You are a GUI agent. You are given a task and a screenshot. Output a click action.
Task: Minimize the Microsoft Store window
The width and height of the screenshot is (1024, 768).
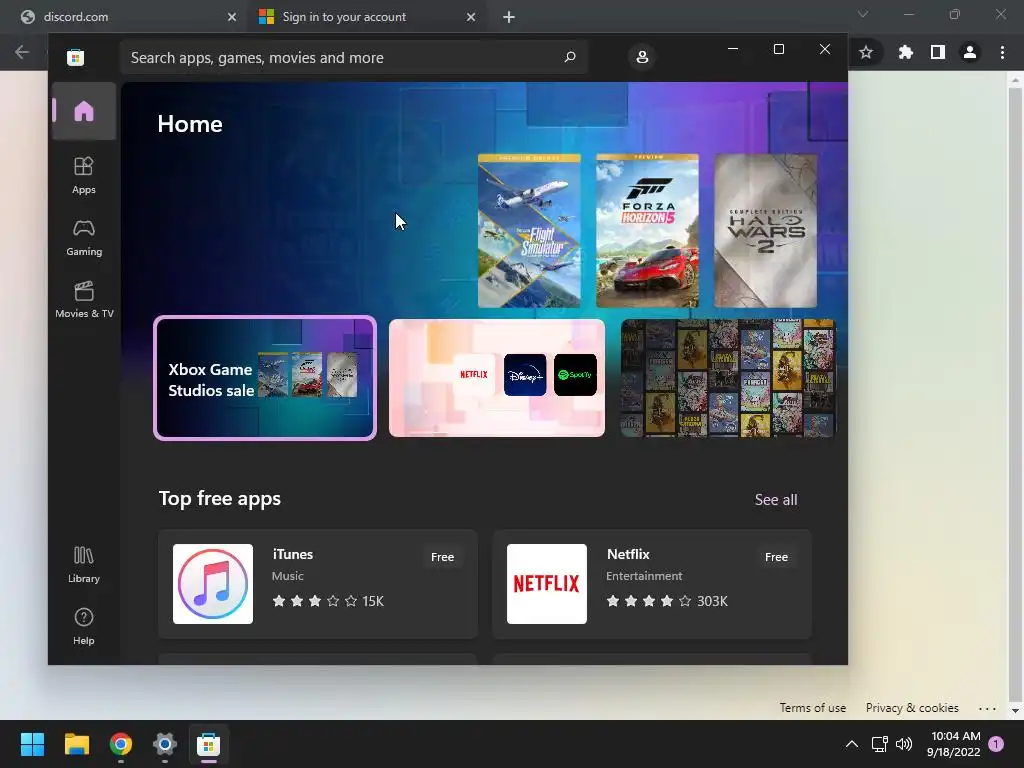(733, 49)
